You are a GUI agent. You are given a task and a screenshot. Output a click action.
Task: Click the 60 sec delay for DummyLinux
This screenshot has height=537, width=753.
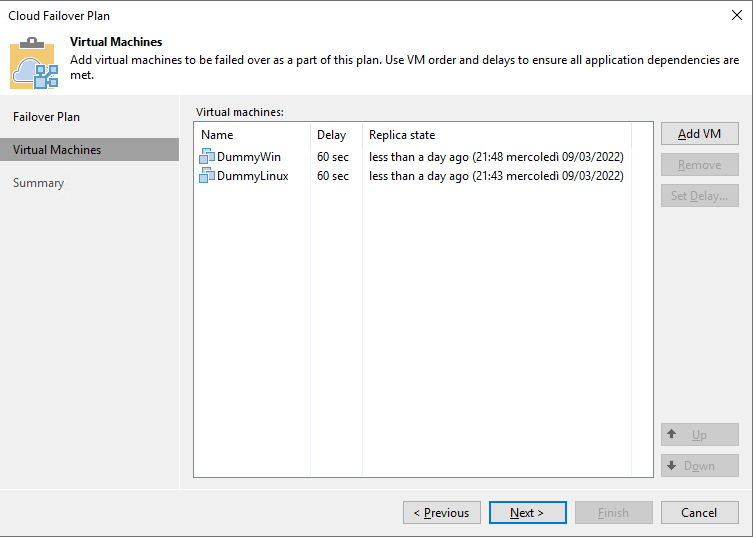(333, 176)
